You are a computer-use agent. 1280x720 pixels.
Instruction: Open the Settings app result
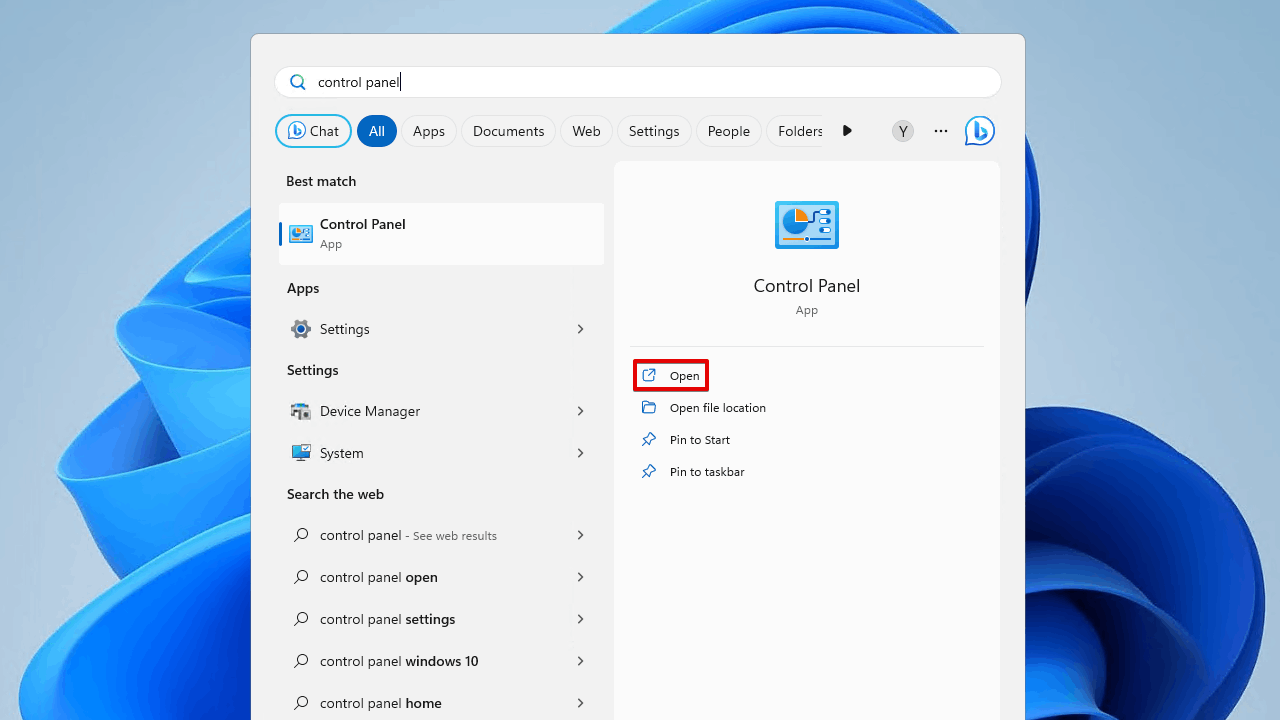pyautogui.click(x=441, y=329)
